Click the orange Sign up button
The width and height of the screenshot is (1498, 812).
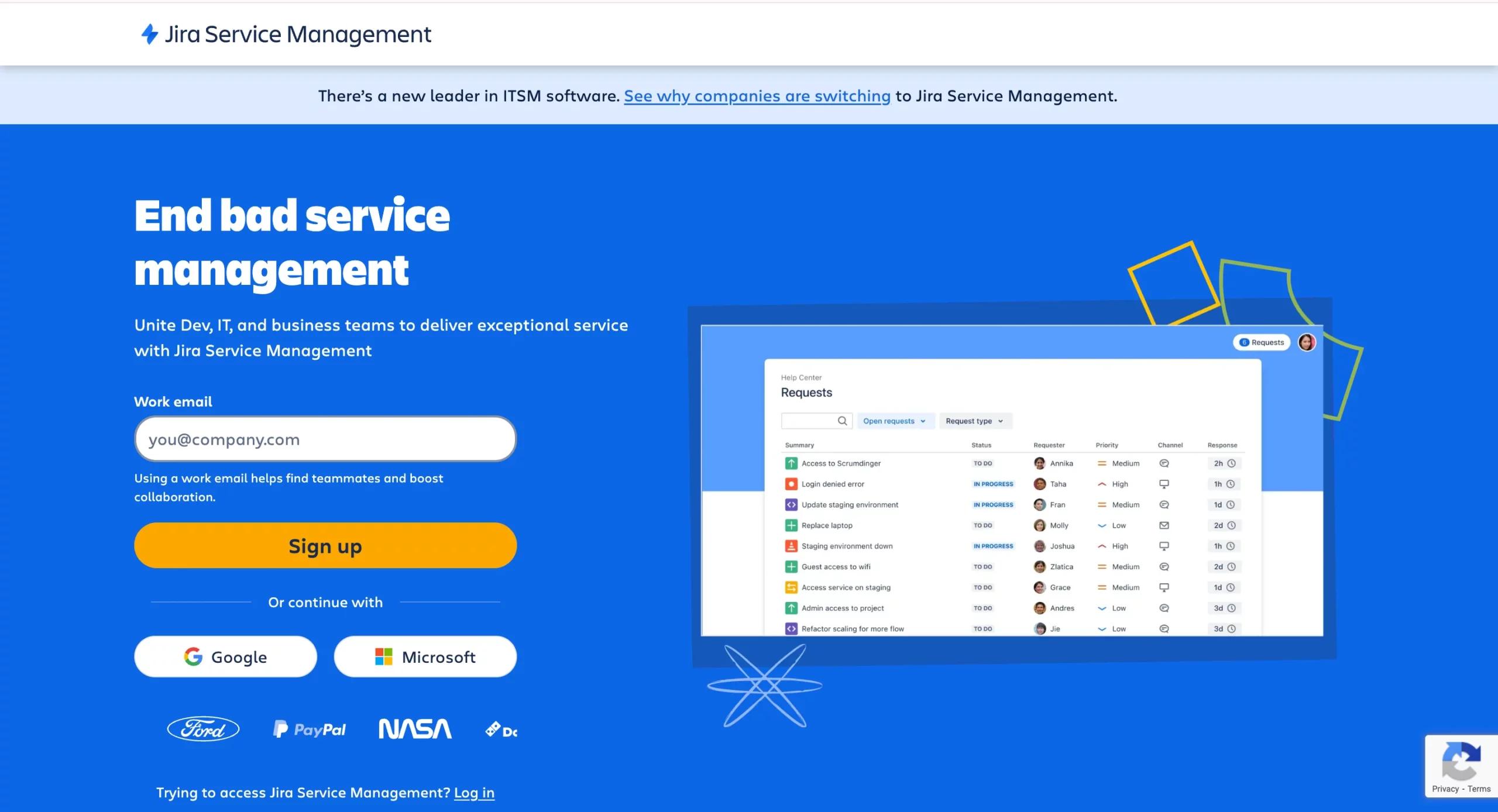coord(325,545)
